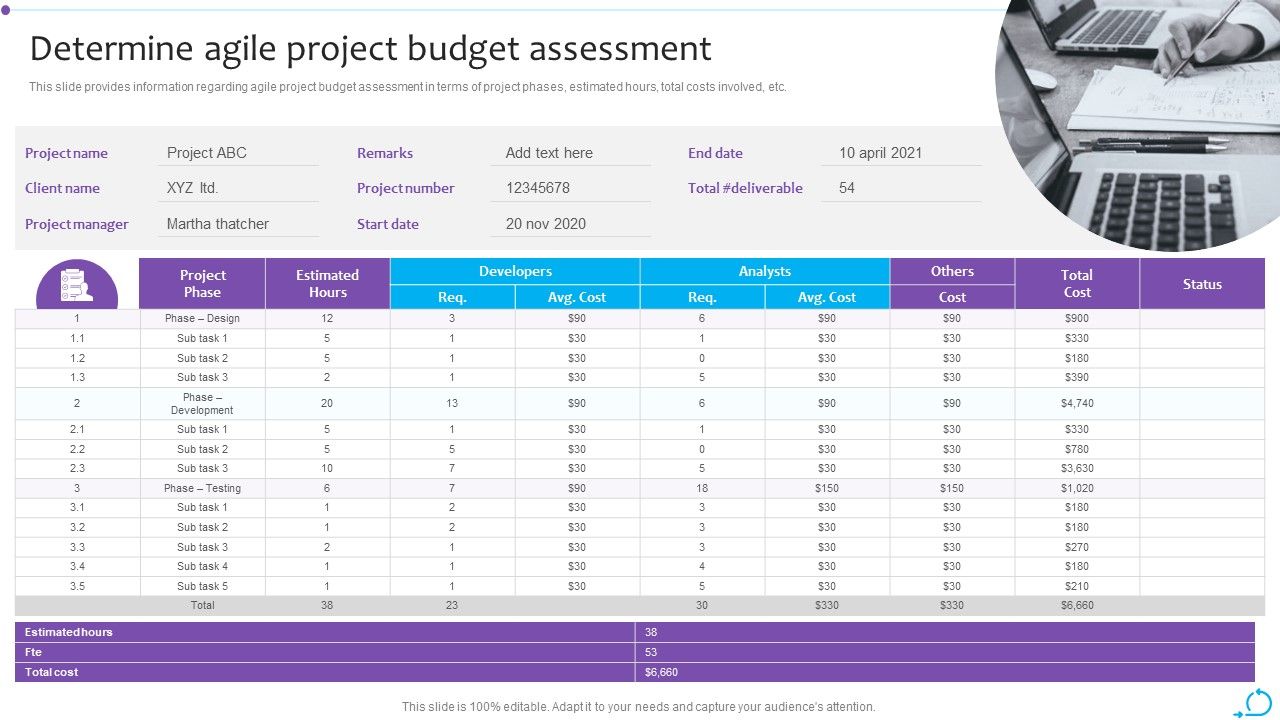The width and height of the screenshot is (1280, 720).
Task: Click the 'Total Cost' column header
Action: point(1077,283)
